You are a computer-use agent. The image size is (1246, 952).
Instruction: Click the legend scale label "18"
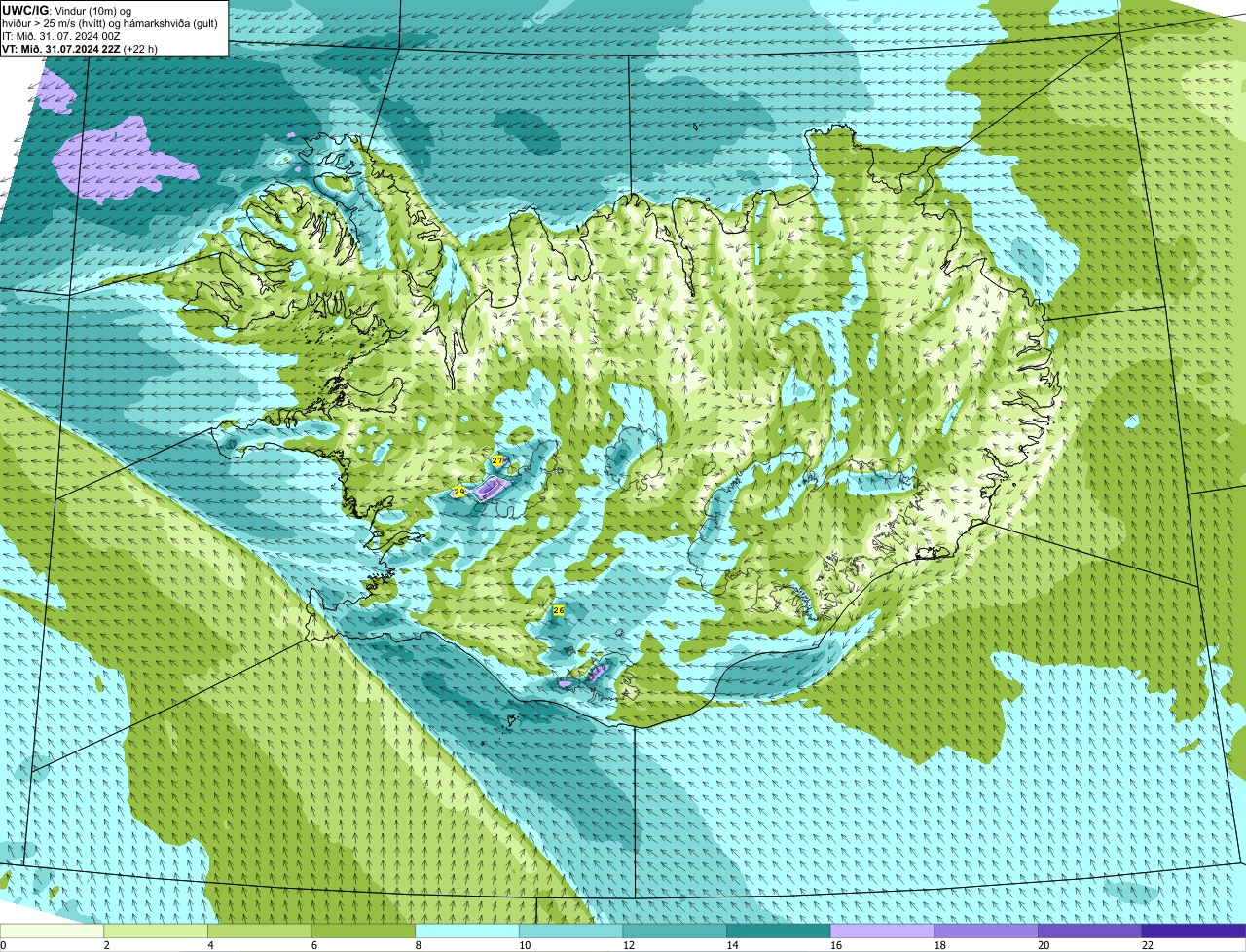pos(940,945)
